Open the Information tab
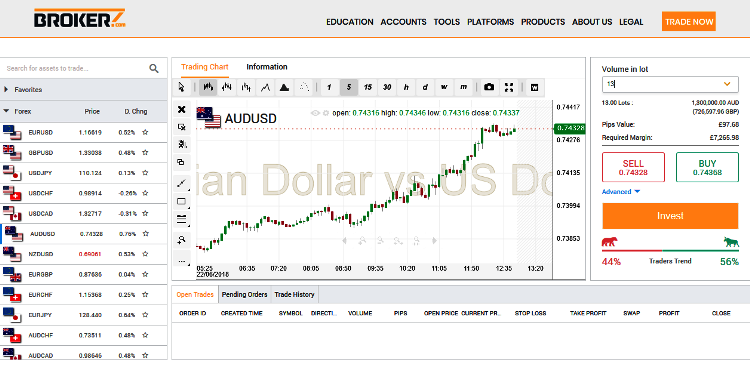The height and width of the screenshot is (373, 750). click(267, 67)
